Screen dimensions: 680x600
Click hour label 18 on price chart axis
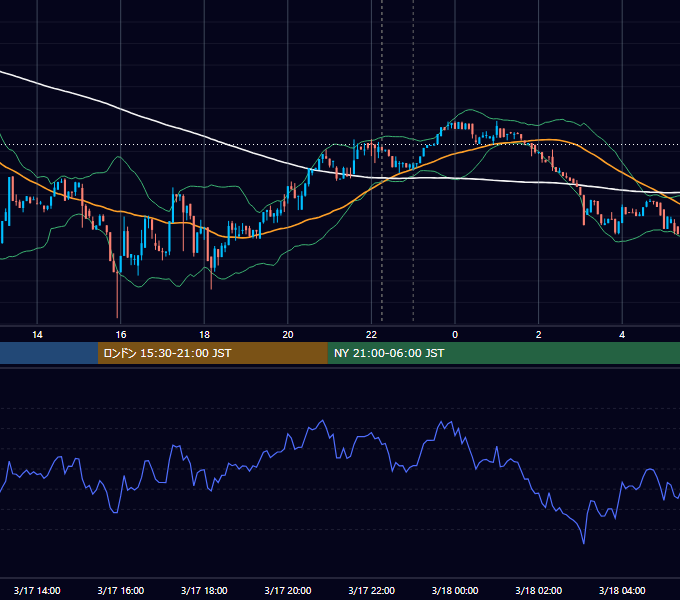[204, 335]
